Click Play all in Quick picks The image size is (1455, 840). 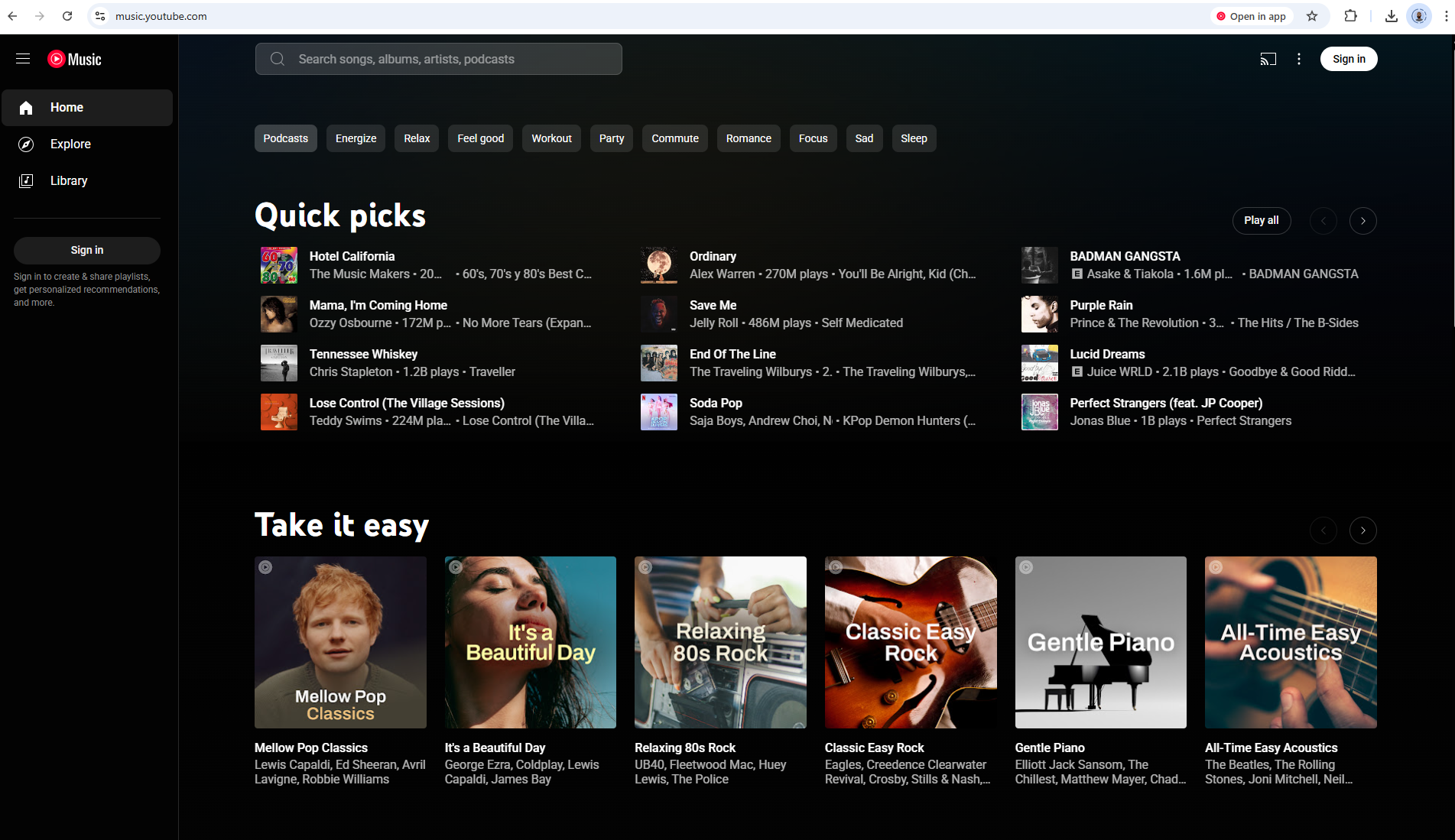[x=1261, y=221]
